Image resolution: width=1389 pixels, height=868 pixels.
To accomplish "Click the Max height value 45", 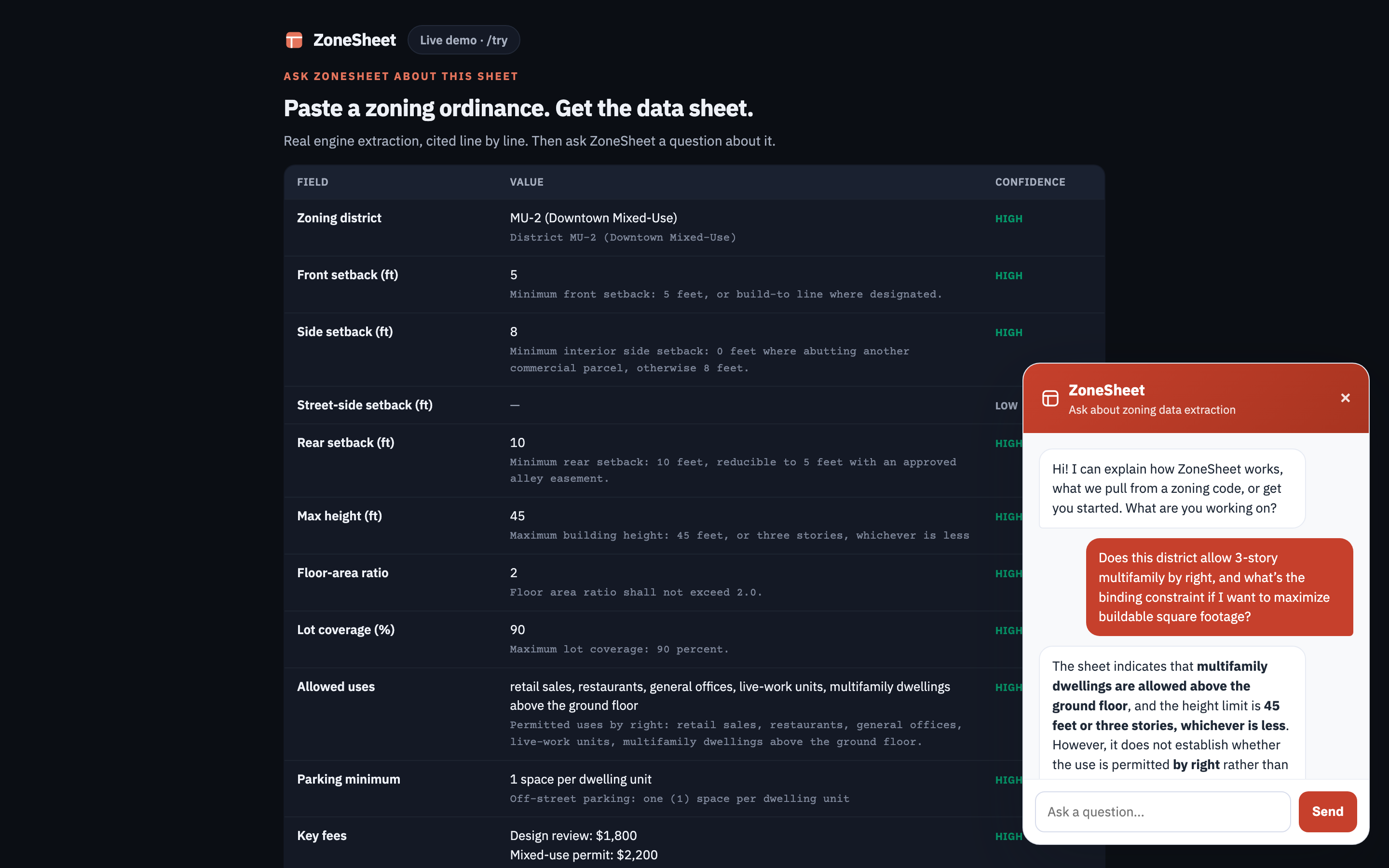I will pyautogui.click(x=517, y=516).
